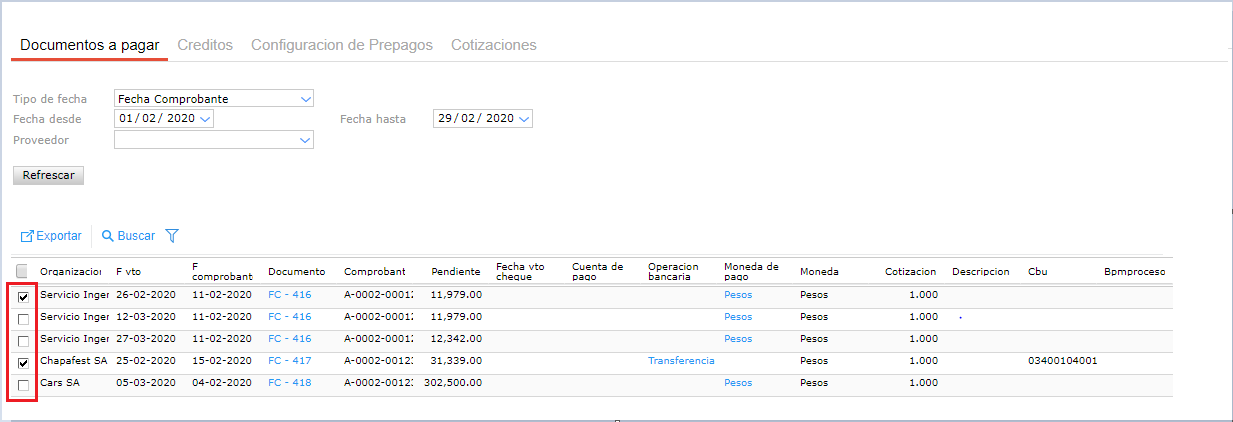Viewport: 1233px width, 422px height.
Task: Click the Pesos payment currency link for Cars SA
Action: 738,383
